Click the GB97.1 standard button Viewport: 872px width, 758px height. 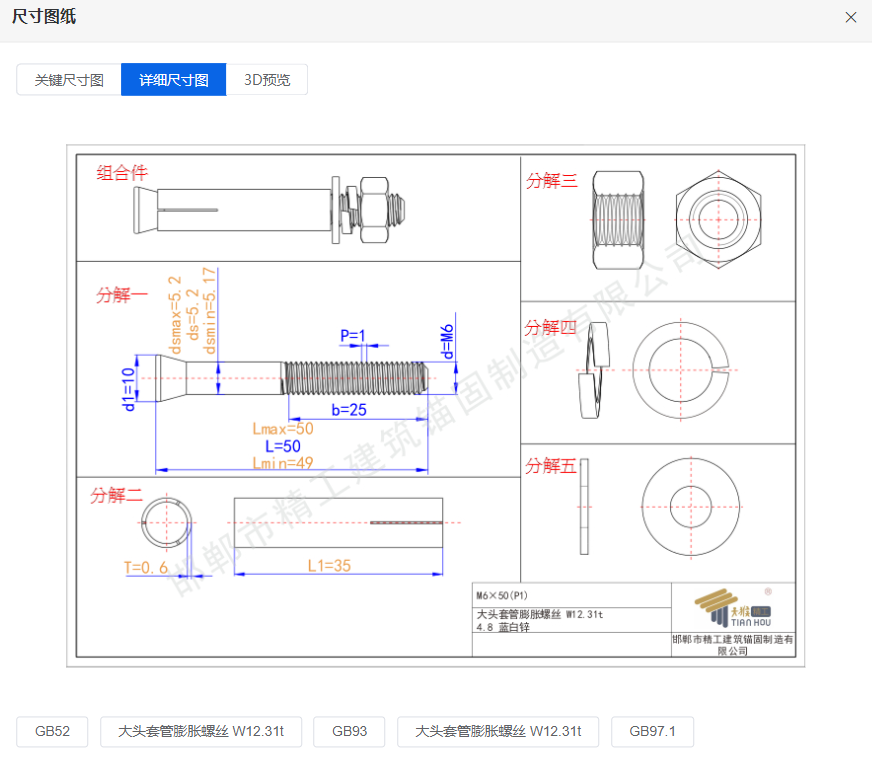(652, 731)
